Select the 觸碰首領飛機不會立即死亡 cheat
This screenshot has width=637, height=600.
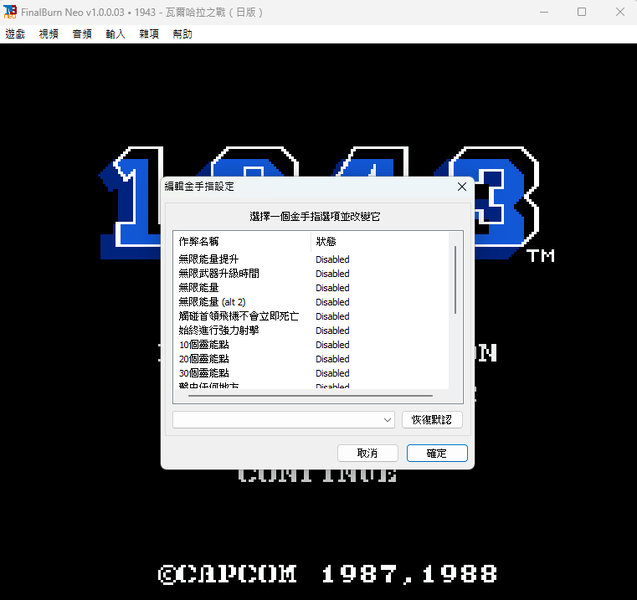point(312,316)
